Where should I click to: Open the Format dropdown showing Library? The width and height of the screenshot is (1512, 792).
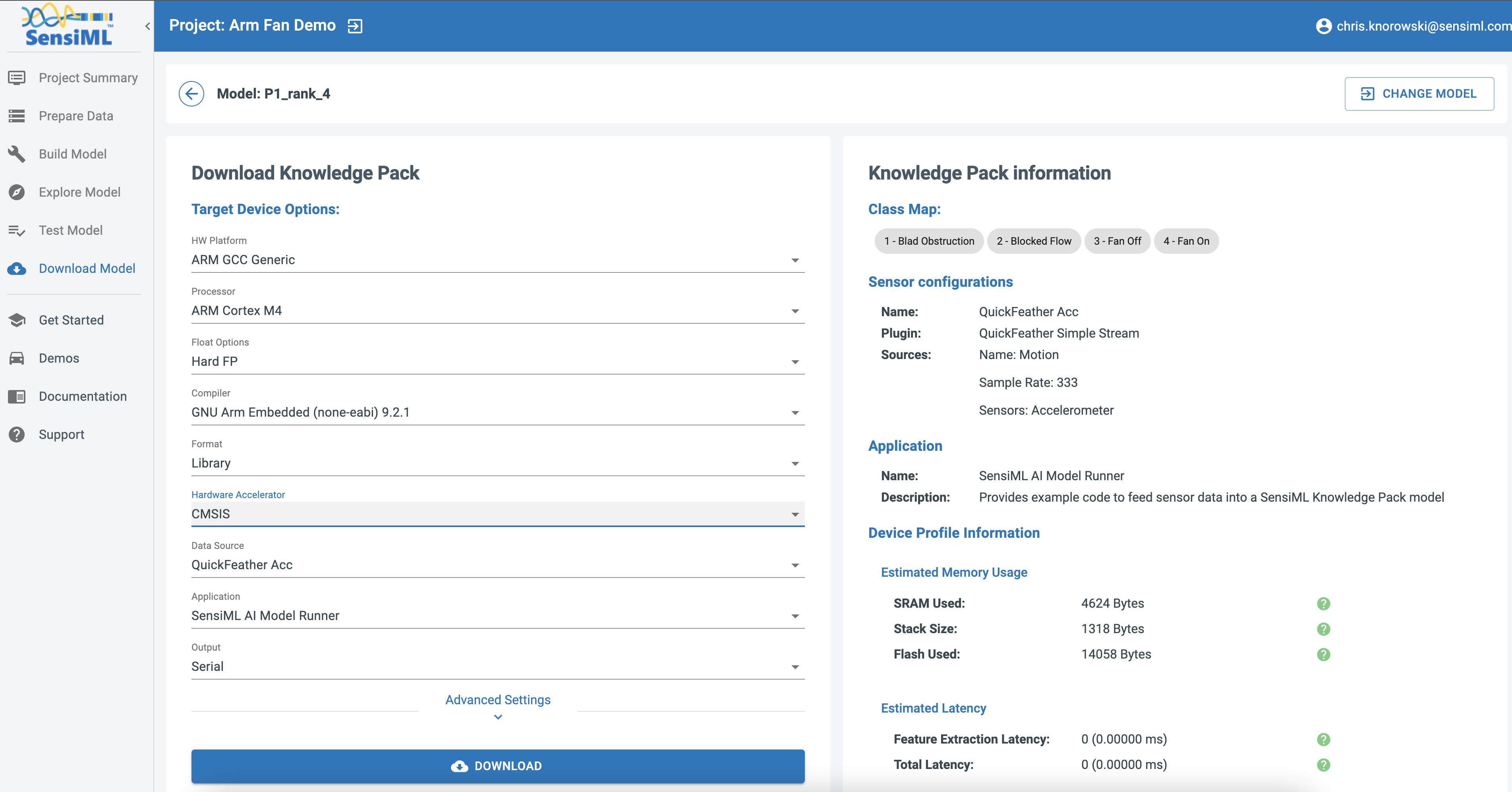coord(498,464)
